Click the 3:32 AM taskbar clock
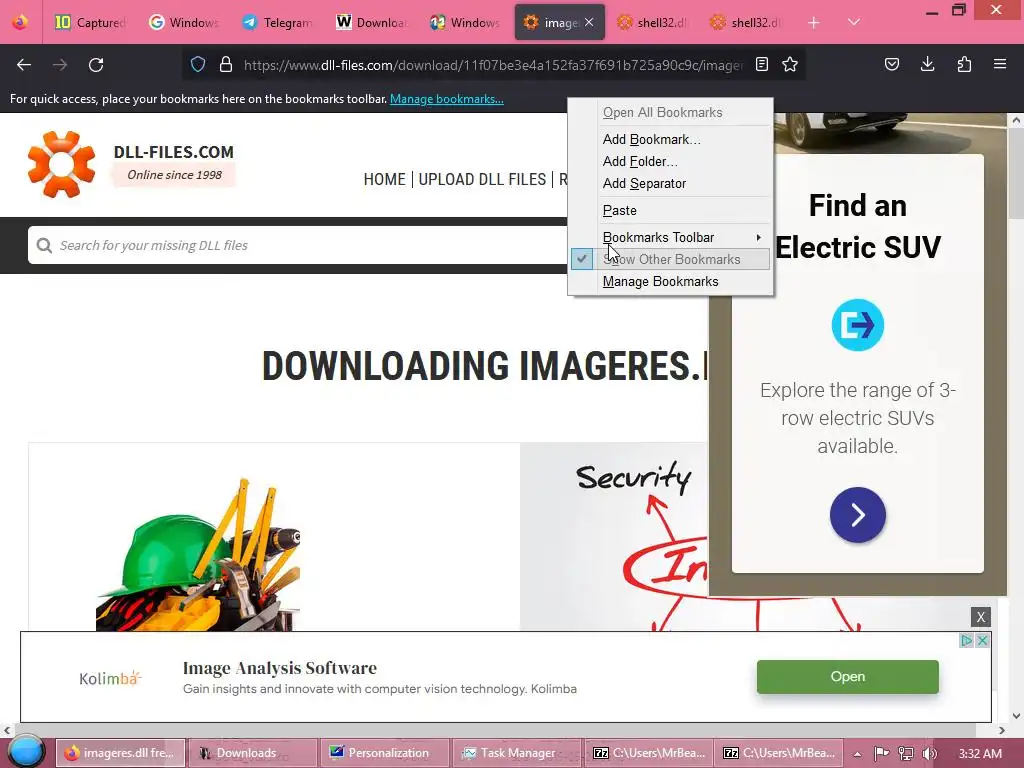1024x768 pixels. tap(980, 754)
